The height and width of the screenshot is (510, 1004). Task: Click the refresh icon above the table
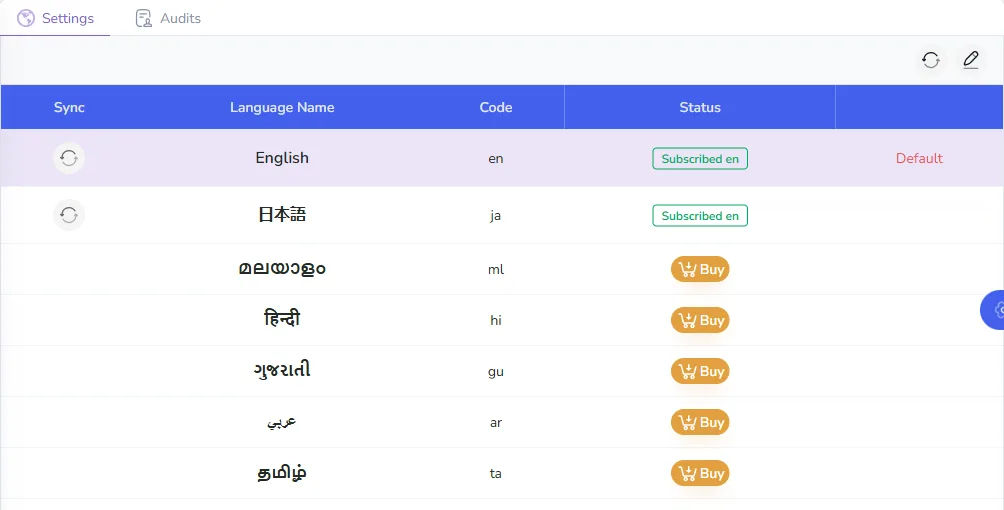coord(930,60)
